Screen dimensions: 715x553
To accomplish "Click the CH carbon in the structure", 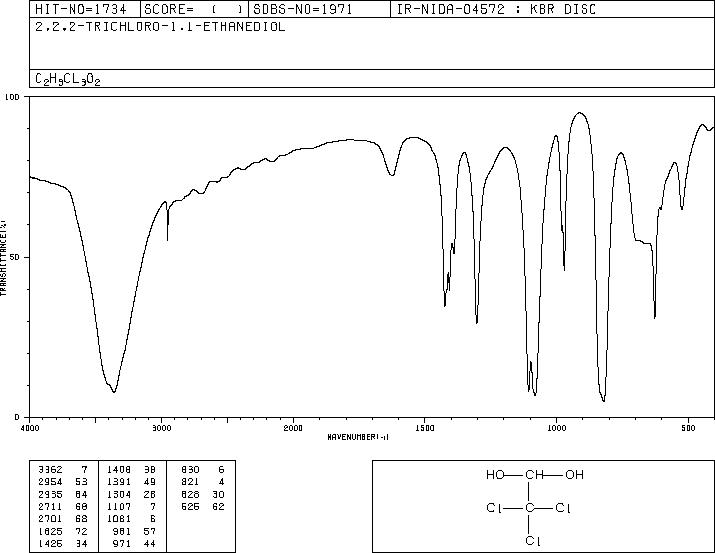I will [534, 475].
